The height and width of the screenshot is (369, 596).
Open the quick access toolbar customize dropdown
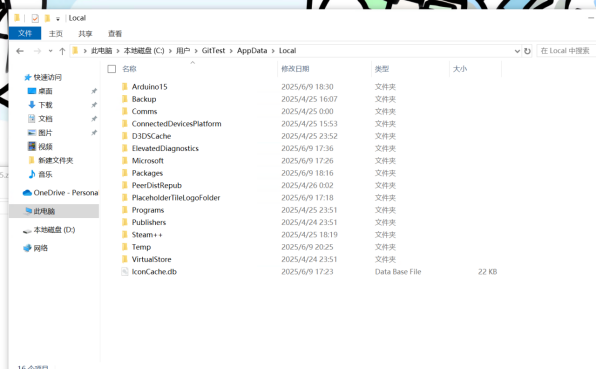pyautogui.click(x=58, y=18)
